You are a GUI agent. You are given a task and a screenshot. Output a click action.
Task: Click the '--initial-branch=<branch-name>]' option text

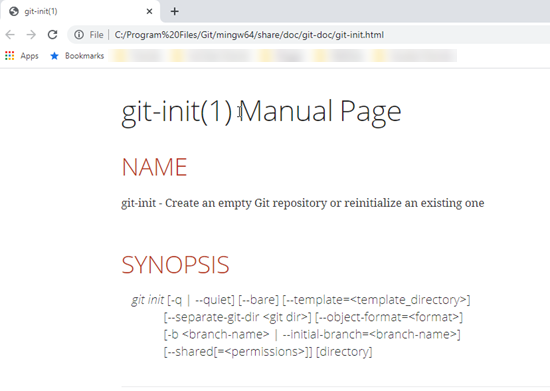point(371,334)
